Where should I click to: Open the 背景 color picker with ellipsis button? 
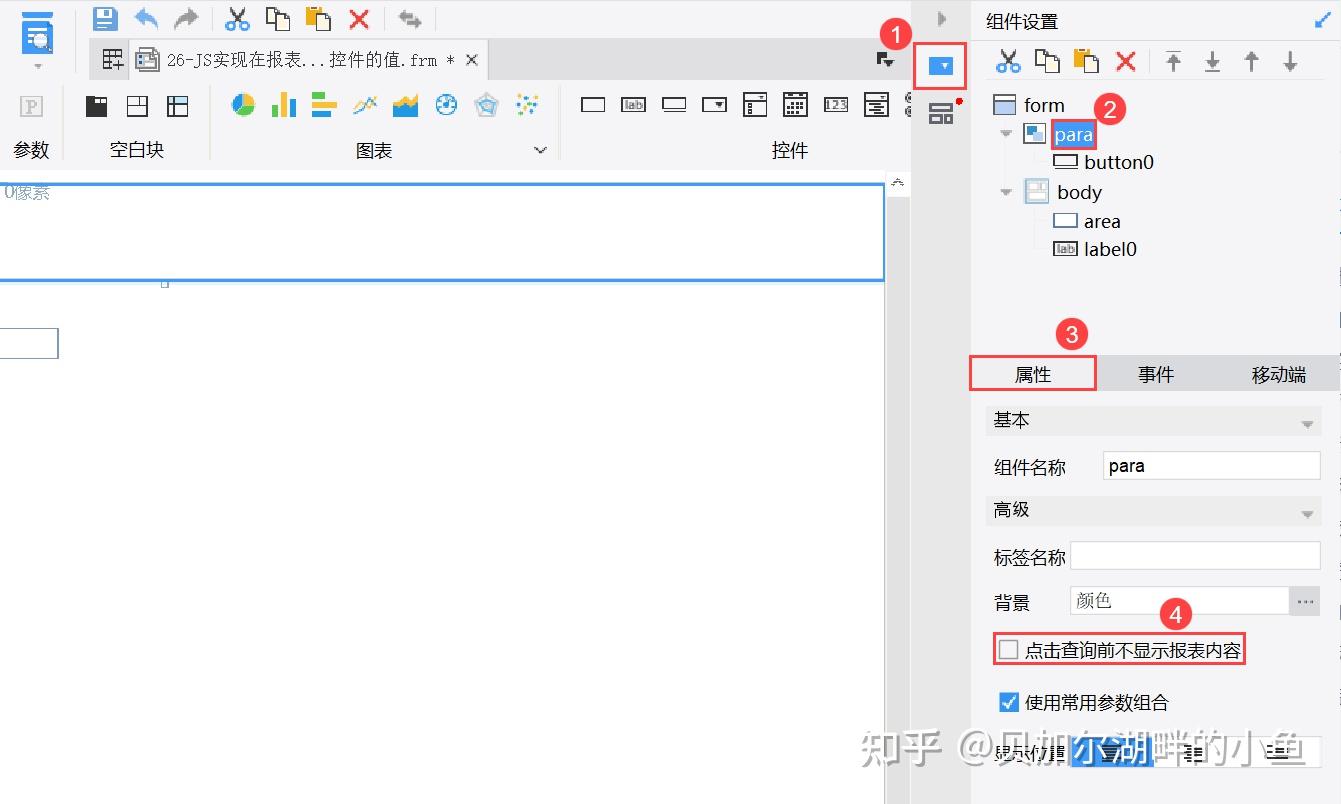(1305, 601)
